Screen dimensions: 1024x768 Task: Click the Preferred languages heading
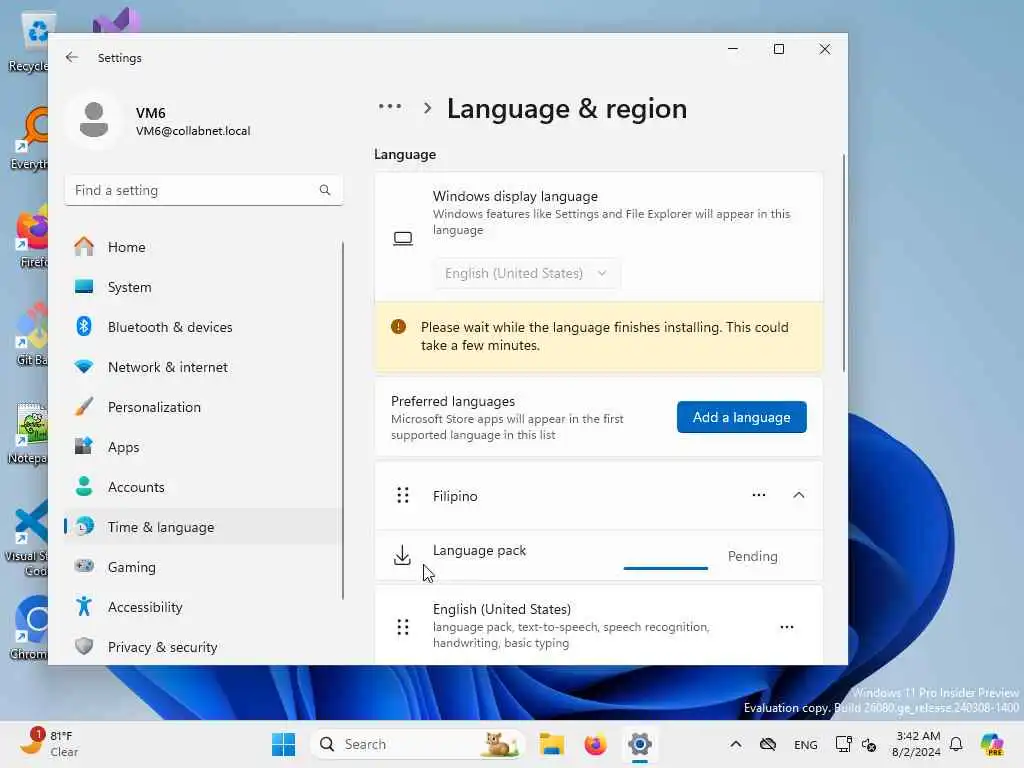[453, 401]
